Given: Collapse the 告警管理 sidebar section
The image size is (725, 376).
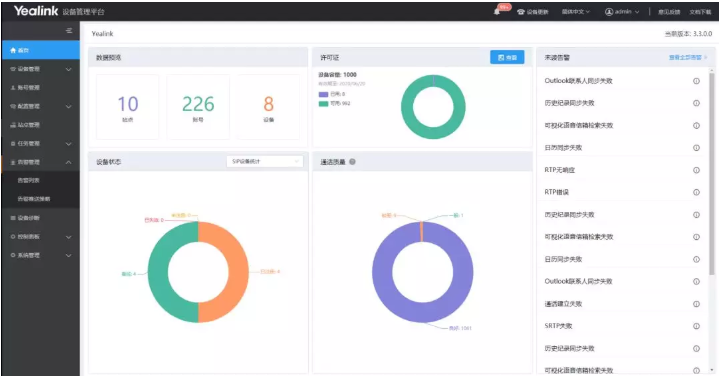Looking at the screenshot, I should point(68,162).
